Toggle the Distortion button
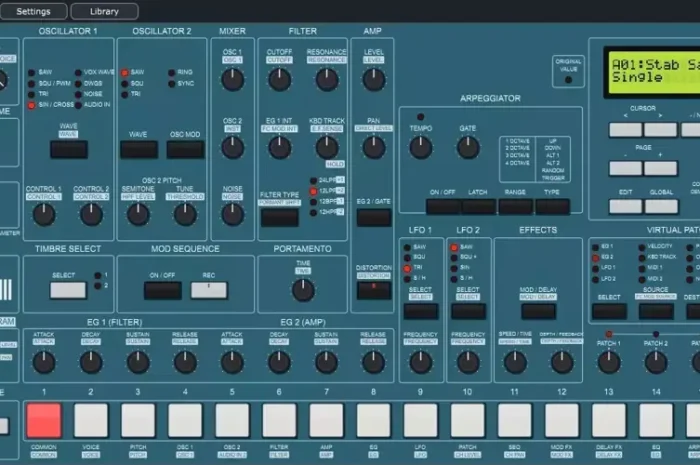700x465 pixels. pyautogui.click(x=374, y=290)
